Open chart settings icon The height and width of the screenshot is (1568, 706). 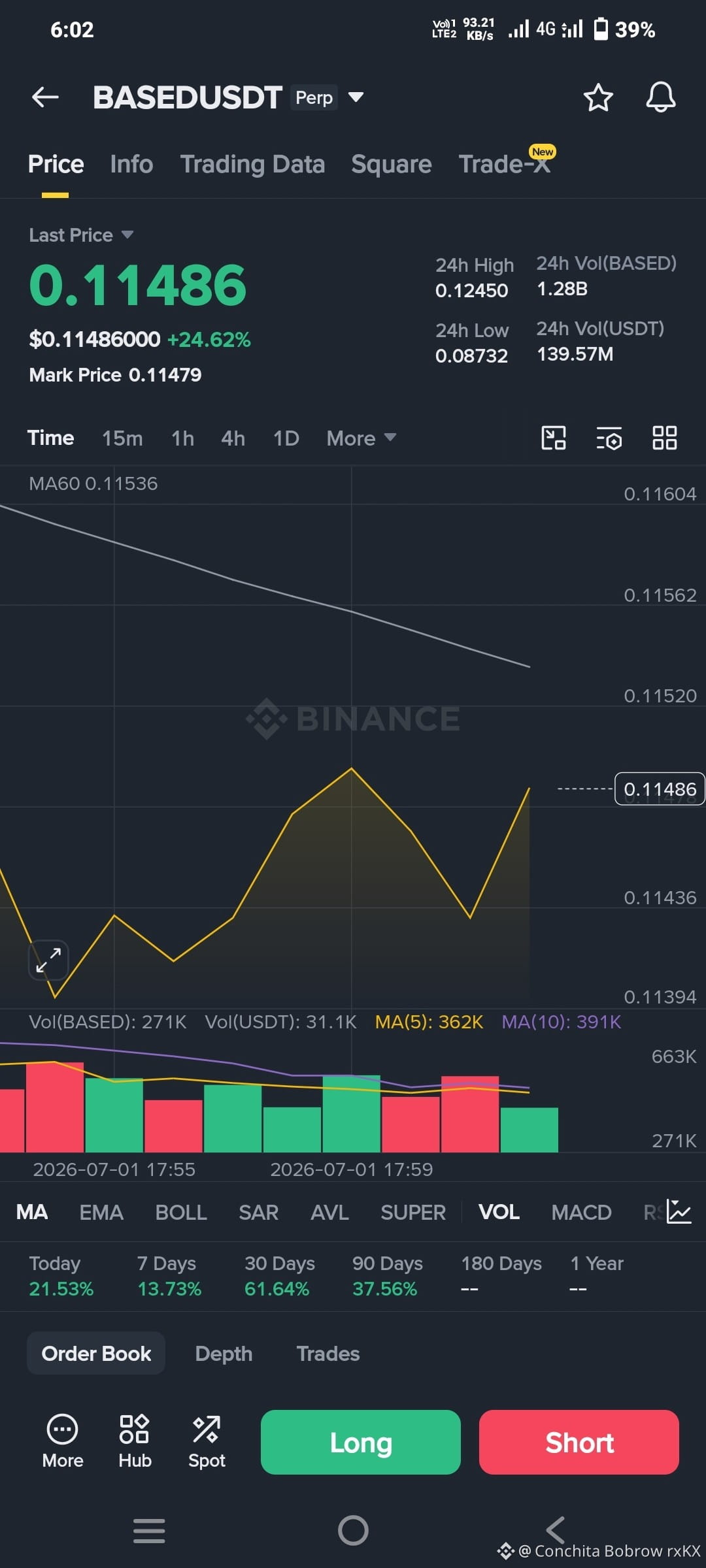point(609,438)
